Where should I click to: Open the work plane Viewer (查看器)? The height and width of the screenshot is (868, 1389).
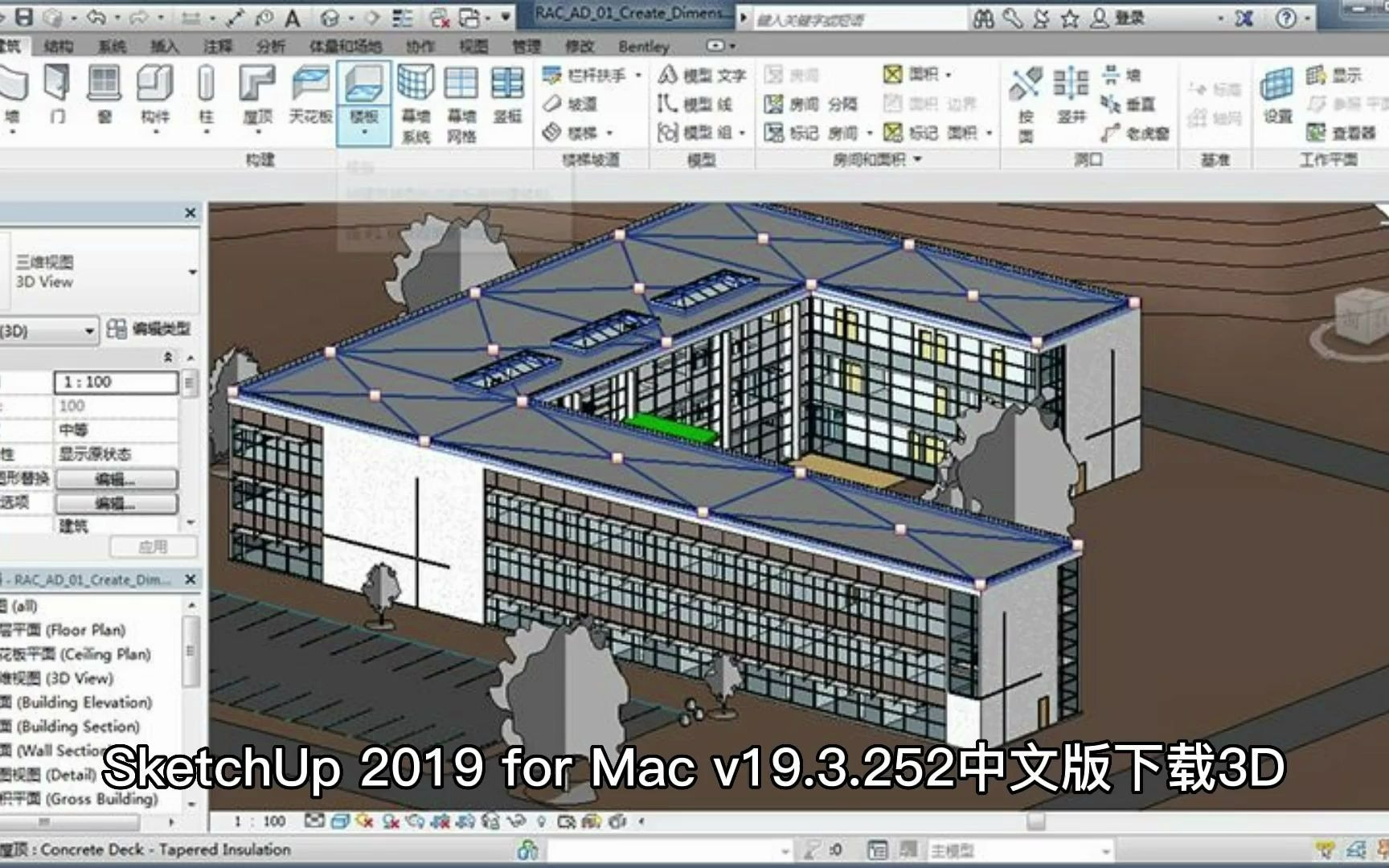pyautogui.click(x=1341, y=133)
